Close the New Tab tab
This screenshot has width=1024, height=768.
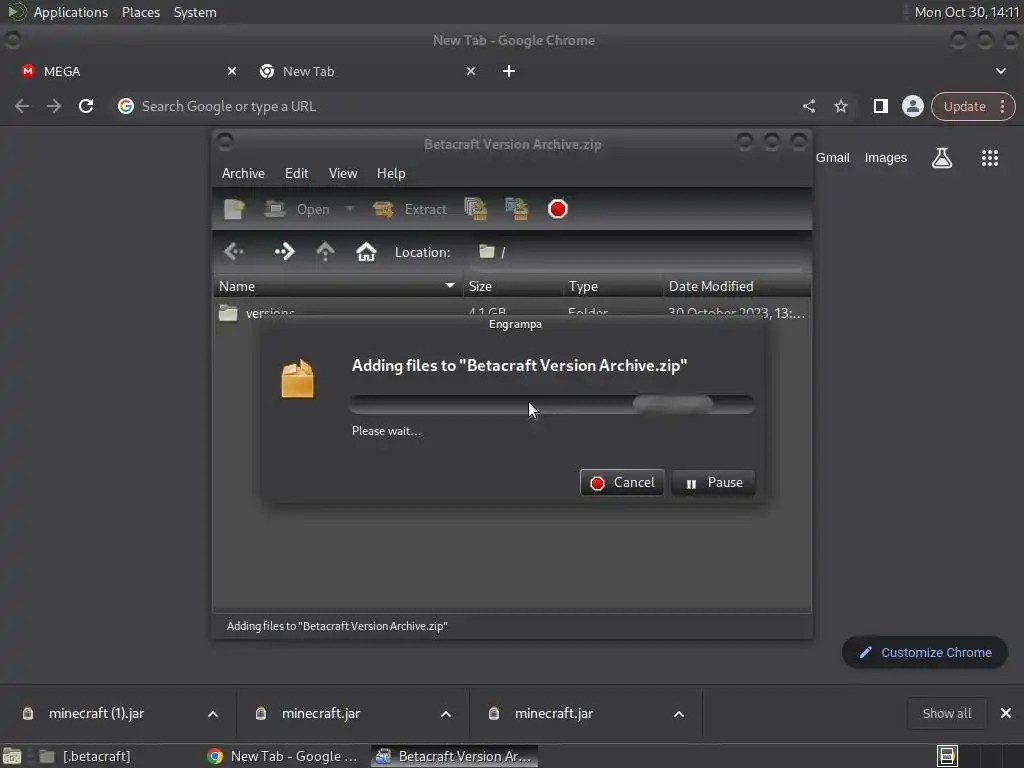[x=471, y=71]
